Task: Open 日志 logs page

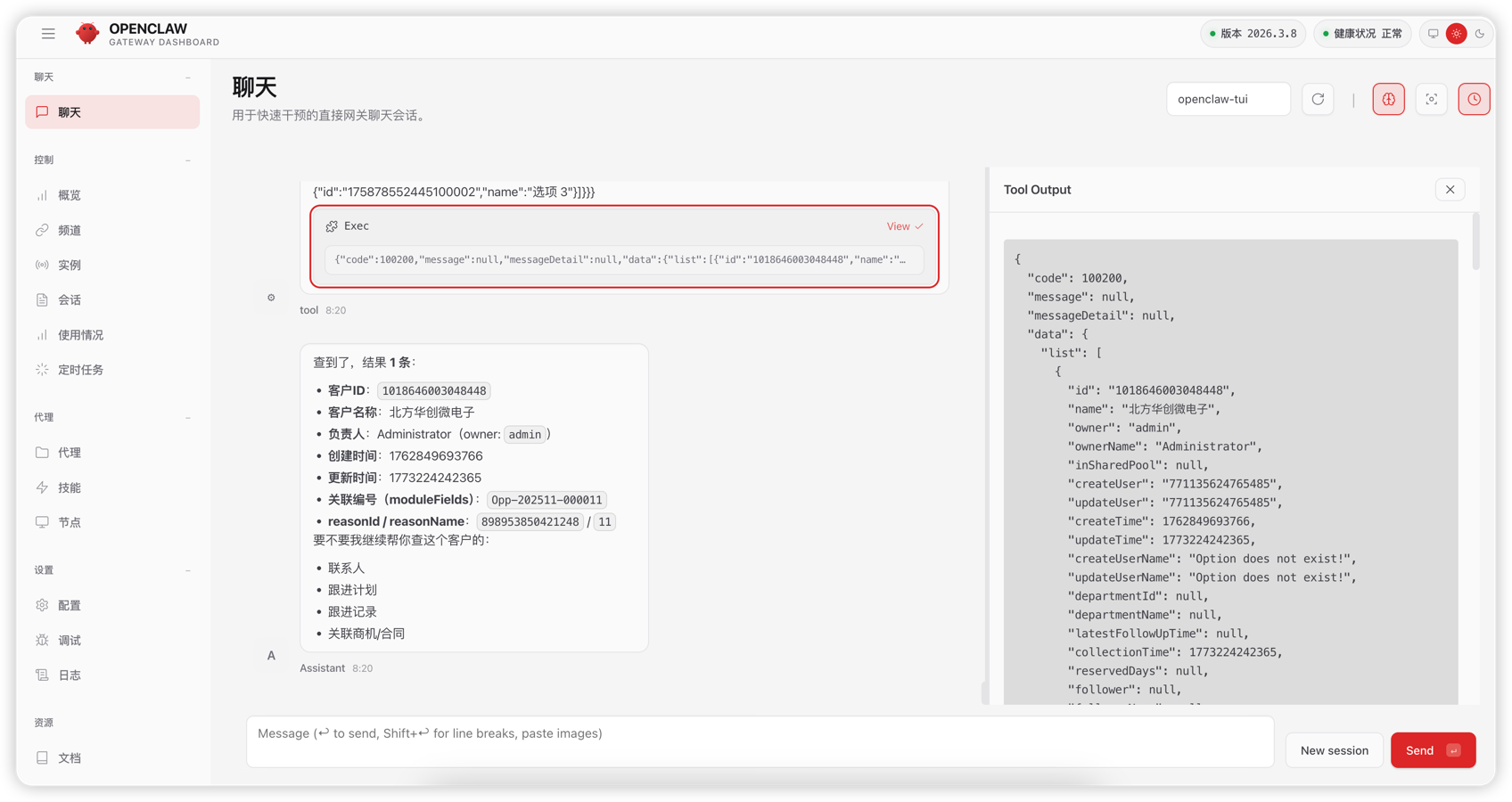Action: point(69,675)
